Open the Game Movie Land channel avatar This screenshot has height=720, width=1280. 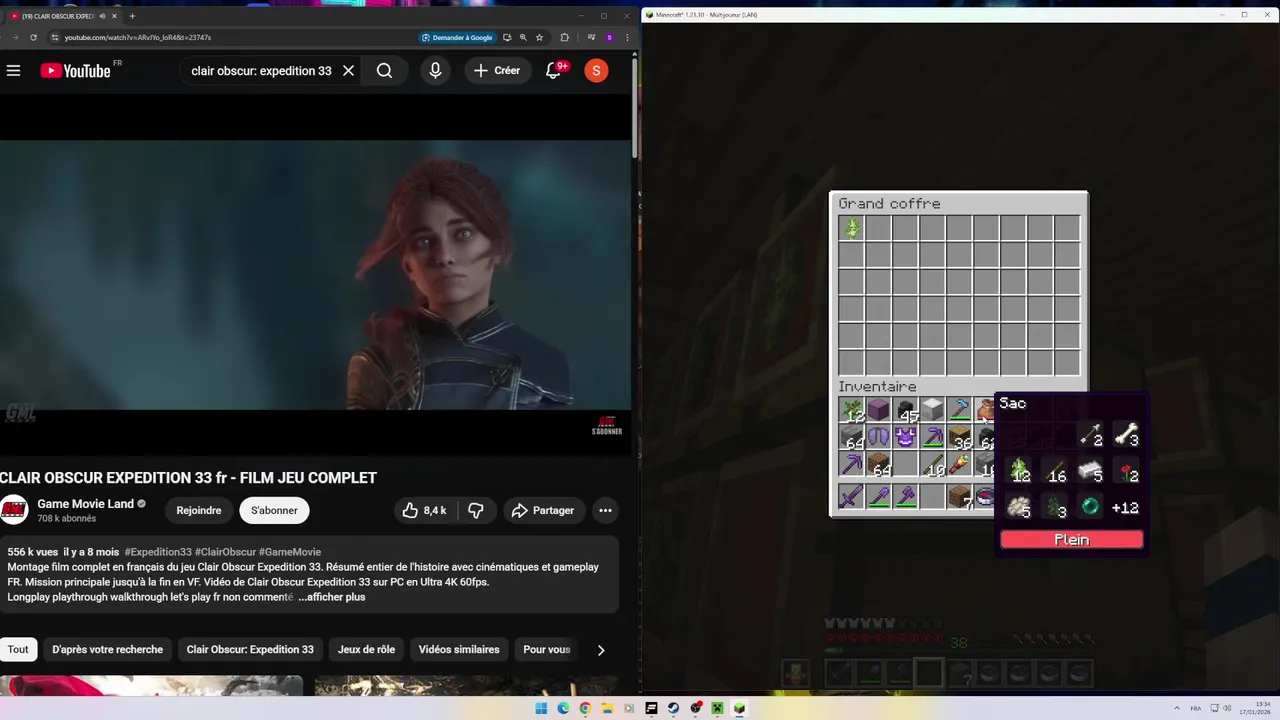coord(14,510)
